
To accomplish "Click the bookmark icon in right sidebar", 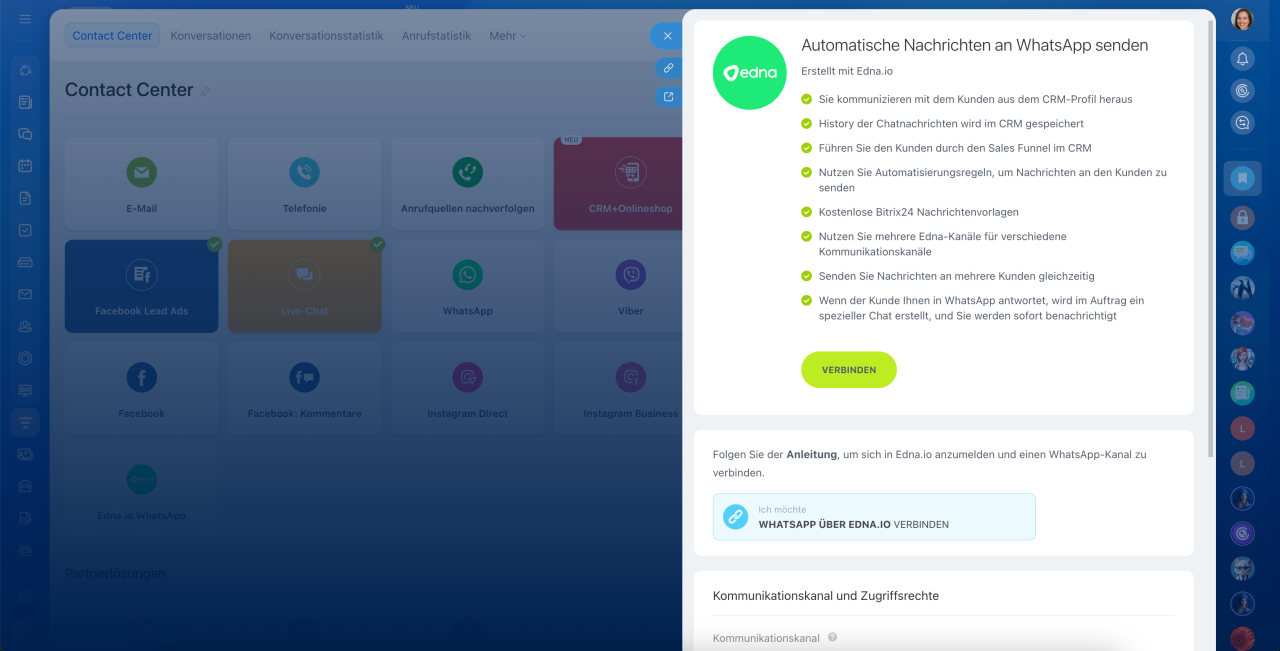I will click(1242, 178).
